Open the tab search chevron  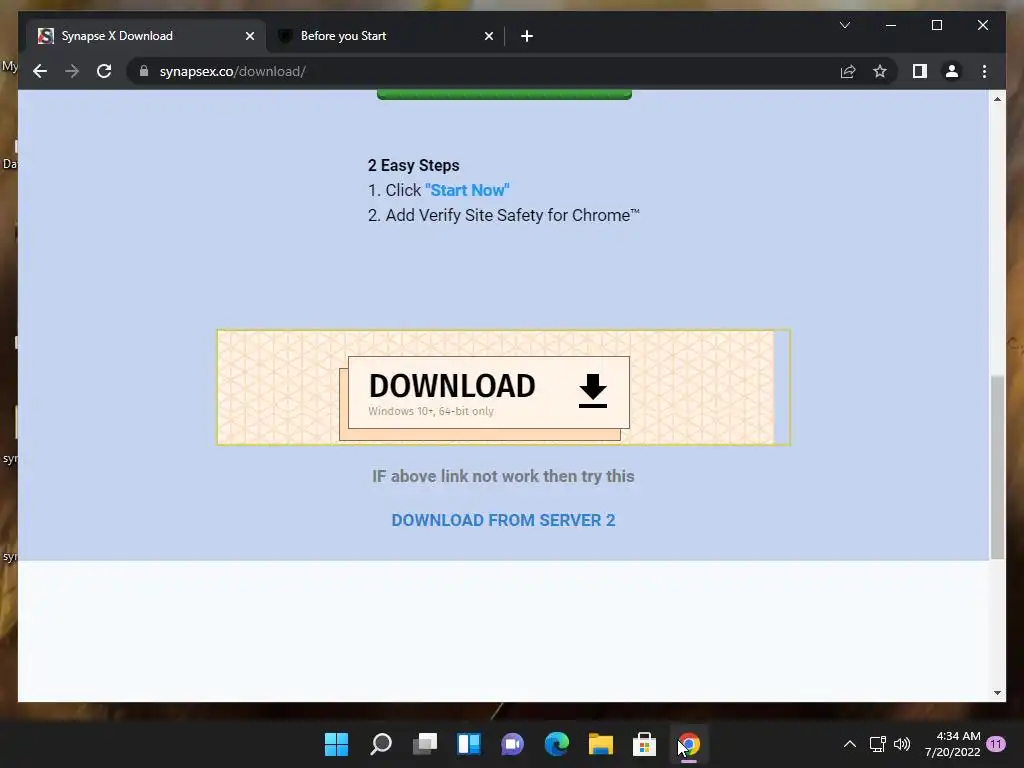[x=844, y=25]
